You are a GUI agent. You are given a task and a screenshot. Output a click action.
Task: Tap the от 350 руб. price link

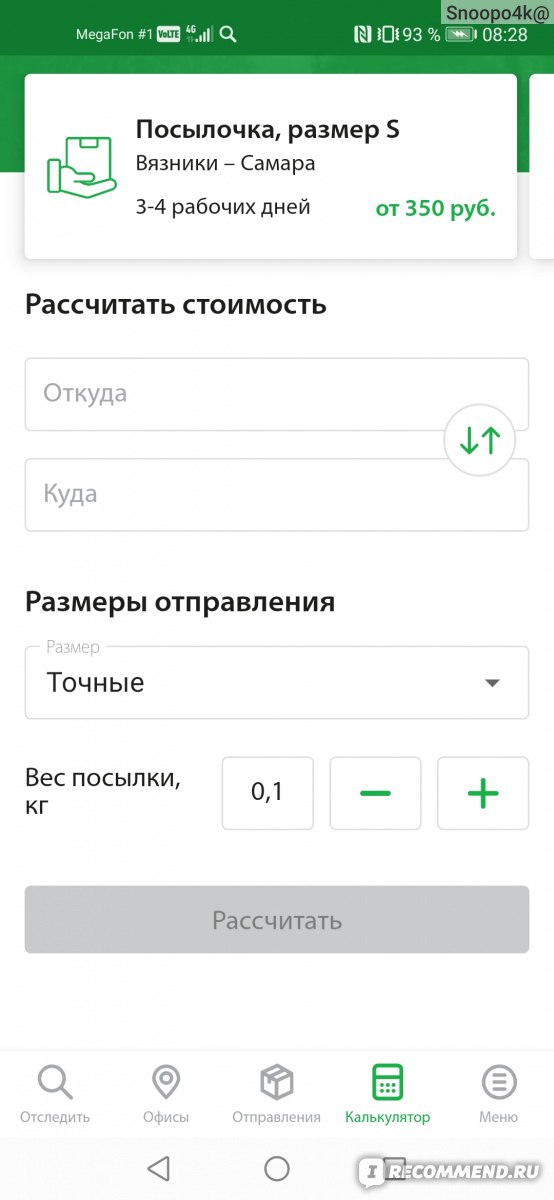(435, 209)
